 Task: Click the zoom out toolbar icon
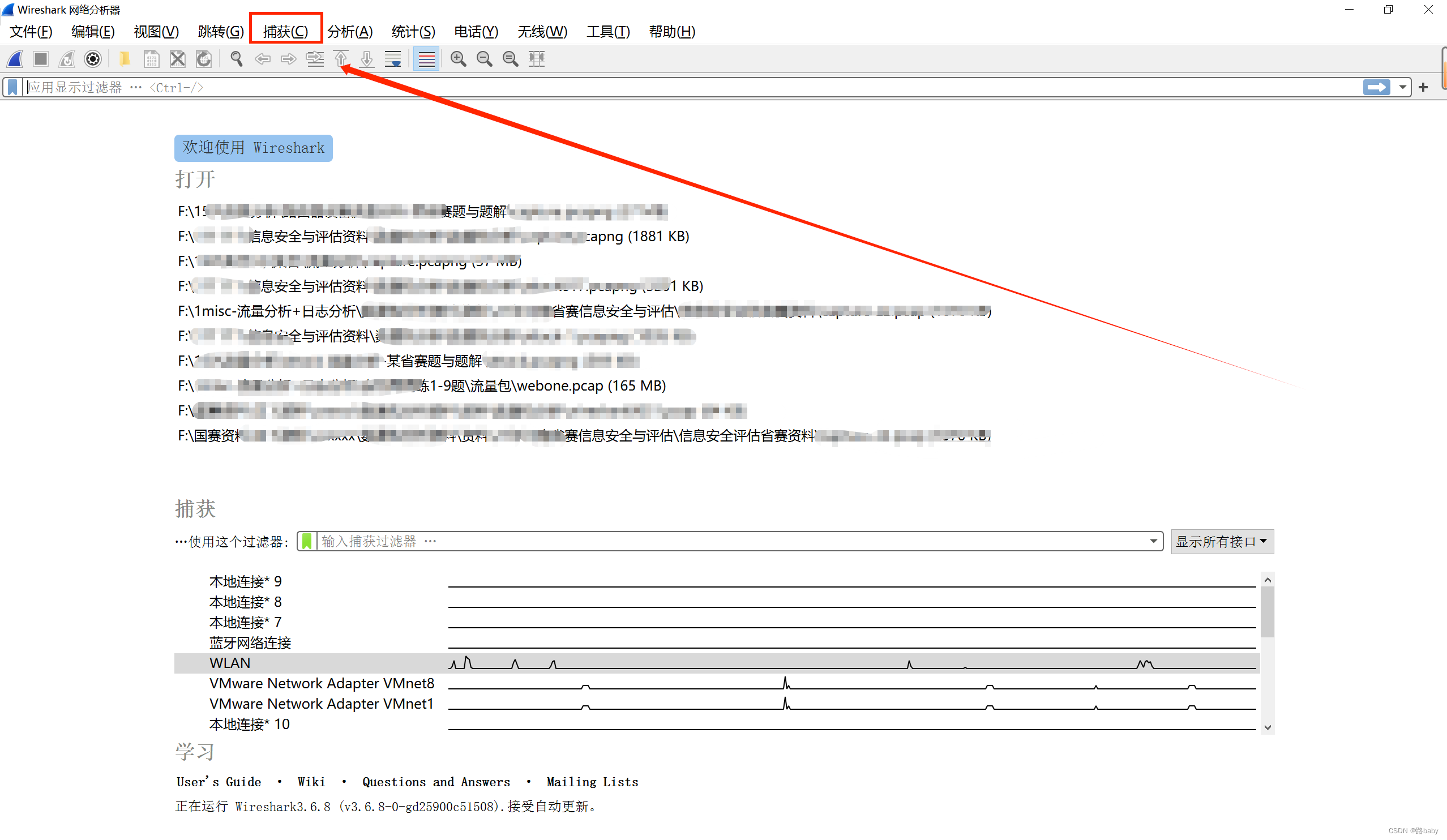click(484, 59)
